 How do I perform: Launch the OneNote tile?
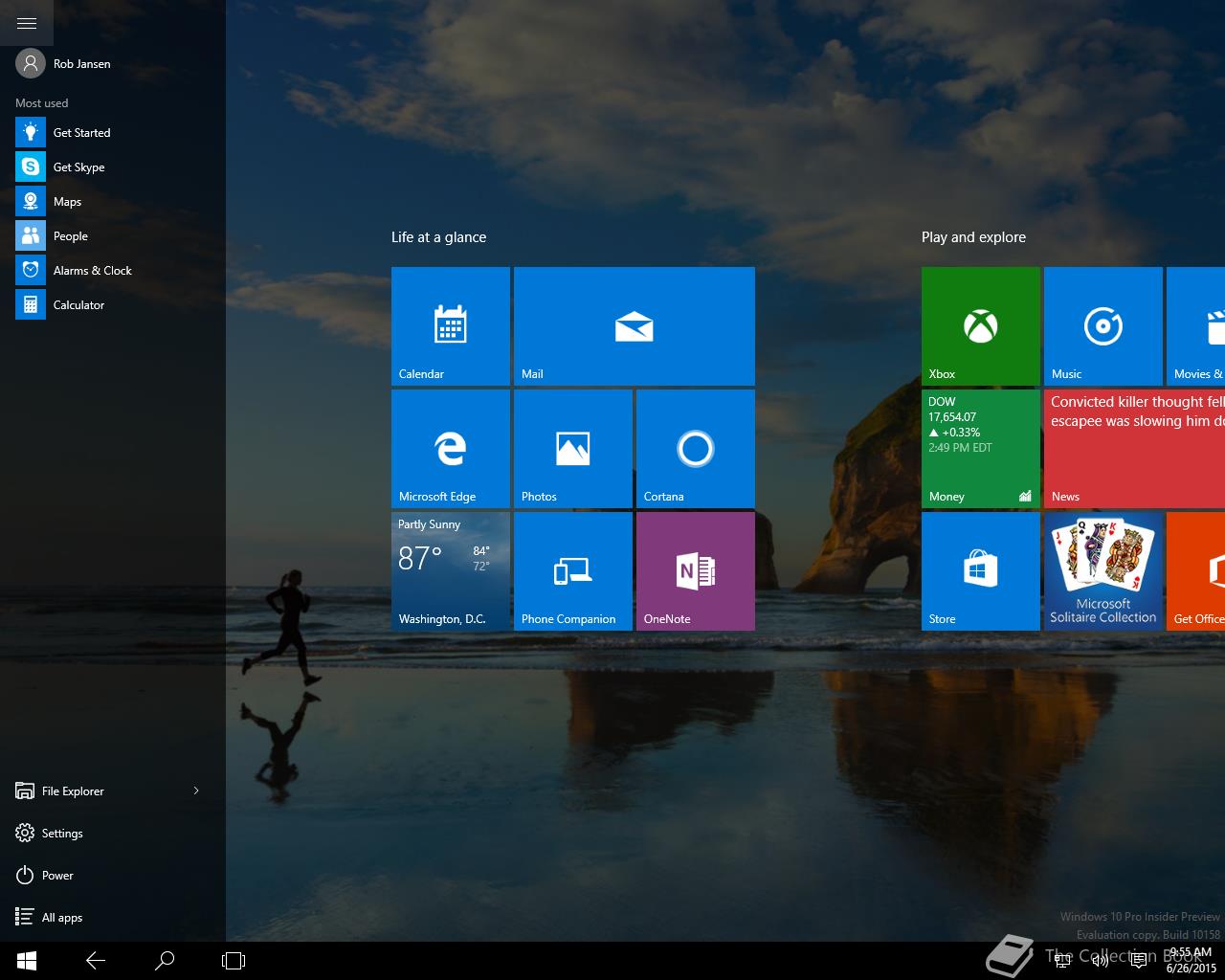coord(696,571)
